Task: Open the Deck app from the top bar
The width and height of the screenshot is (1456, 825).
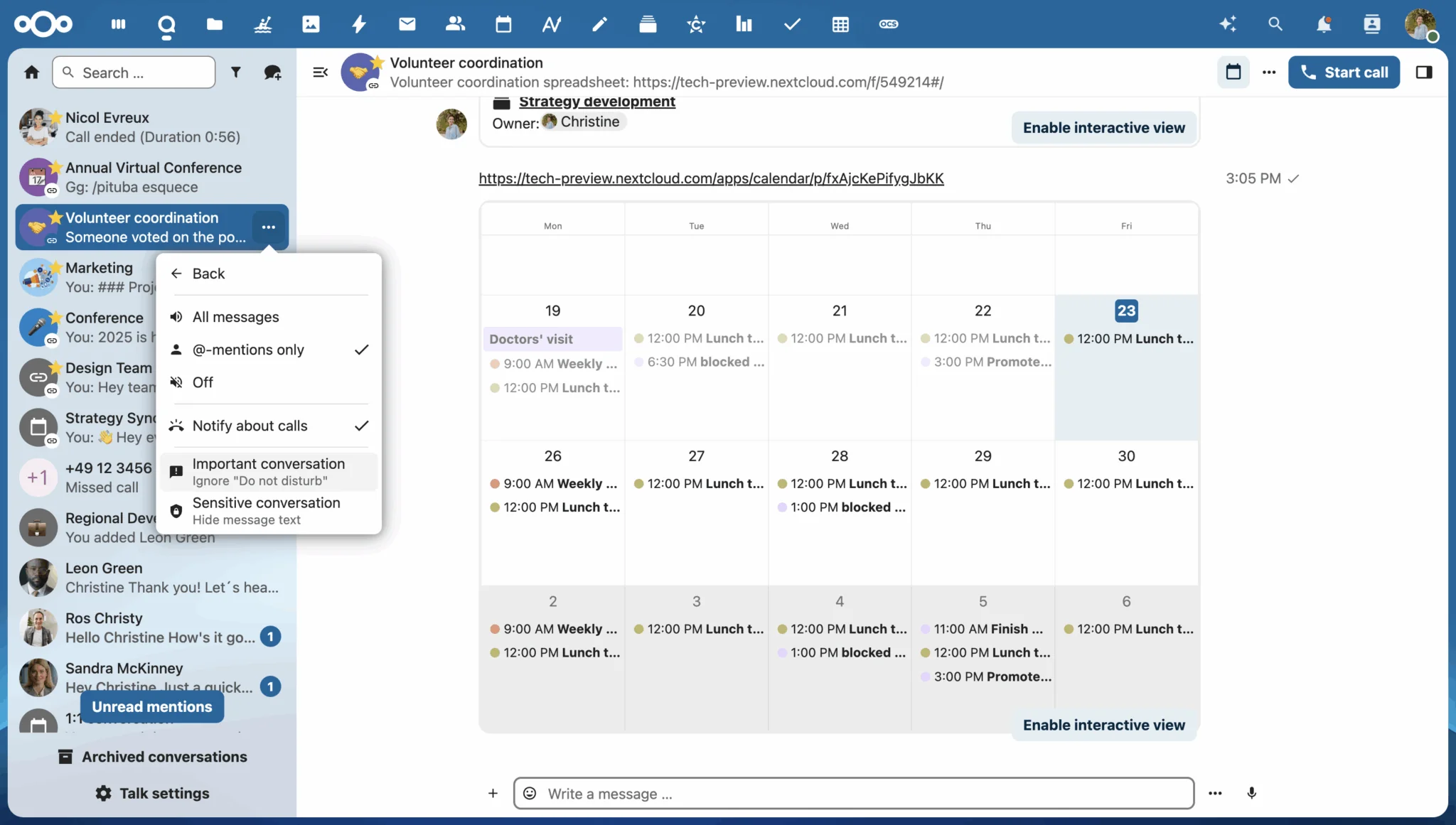Action: point(648,23)
